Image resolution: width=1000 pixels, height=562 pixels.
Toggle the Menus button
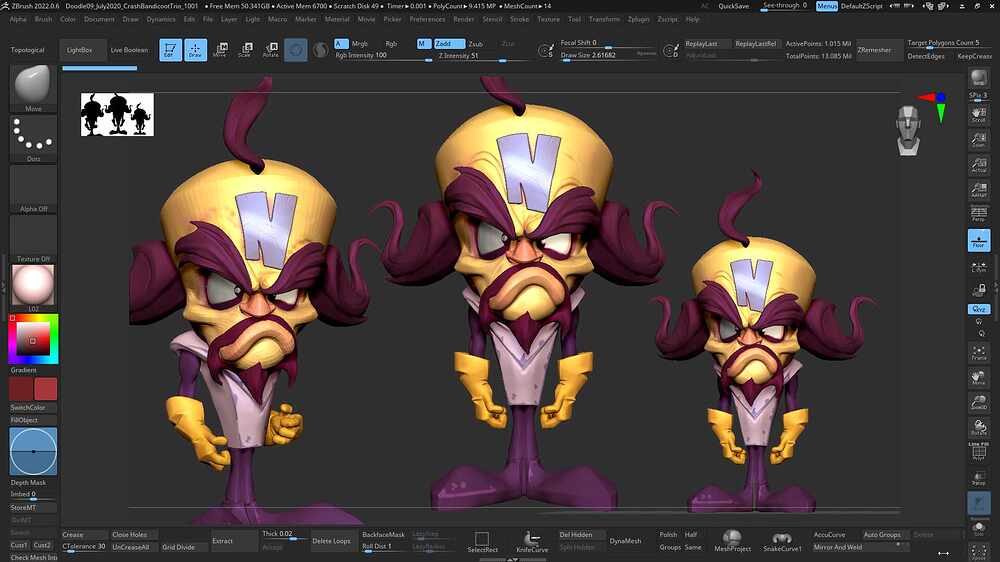827,6
